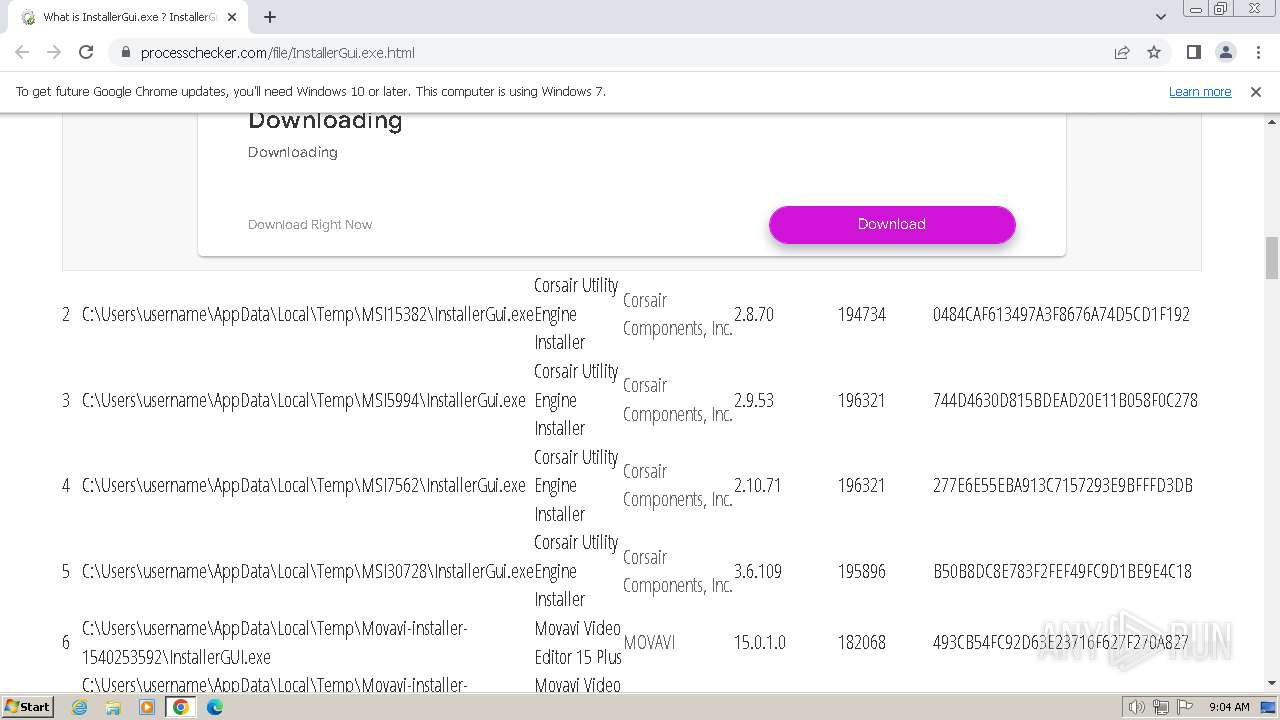Click the 'Download Right Now' text

310,224
